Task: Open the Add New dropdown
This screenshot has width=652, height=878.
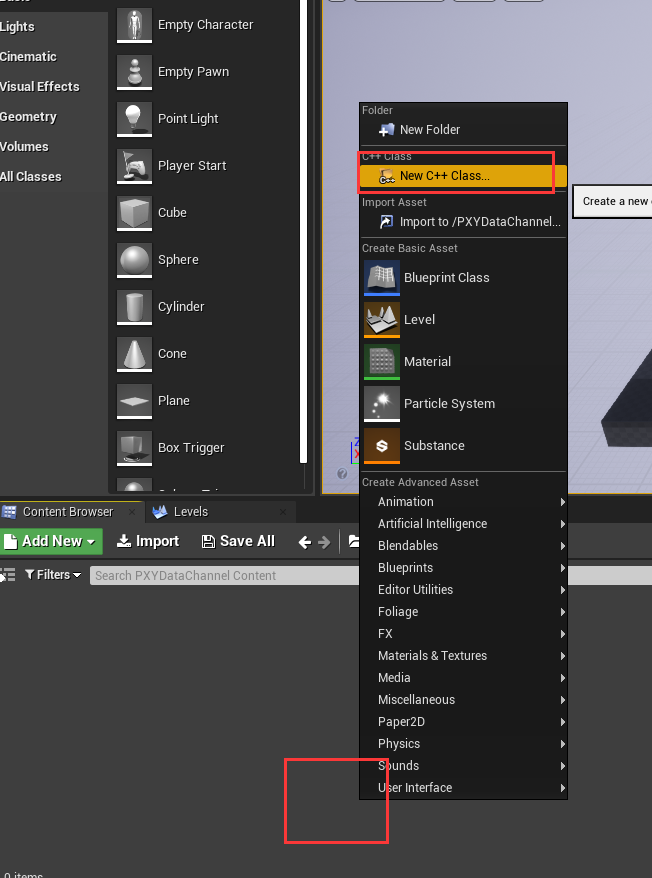Action: click(x=52, y=541)
